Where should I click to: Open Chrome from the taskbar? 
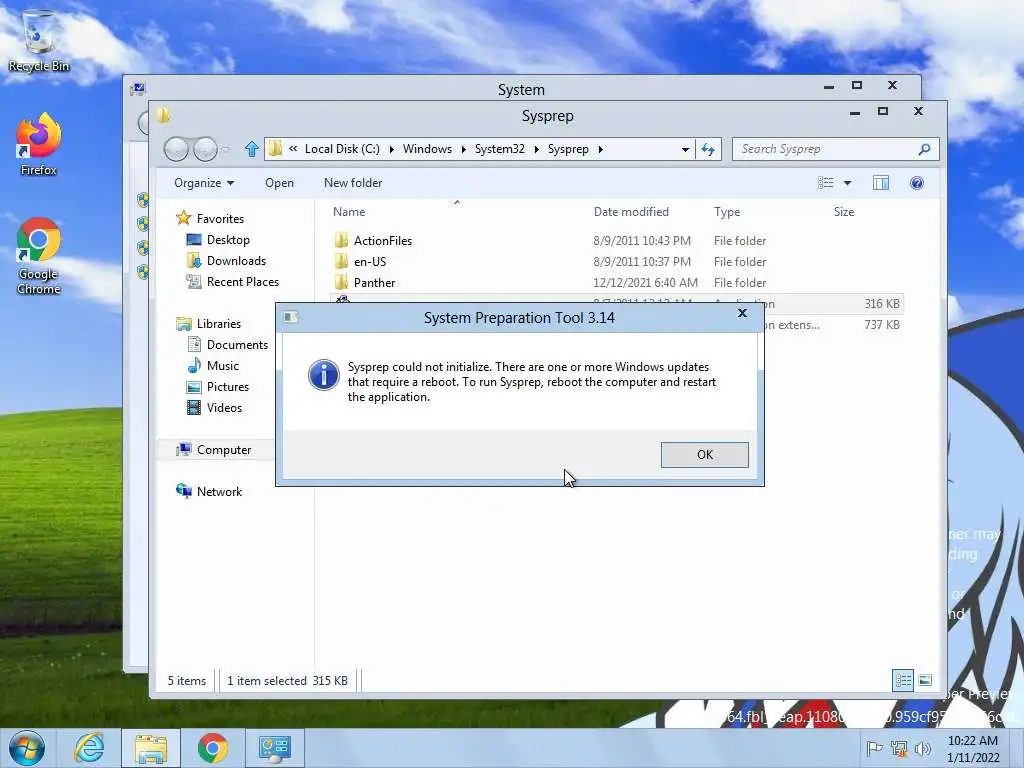coord(212,748)
